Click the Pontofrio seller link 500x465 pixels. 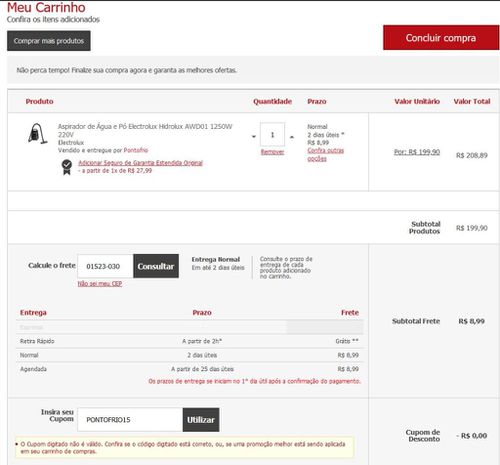pyautogui.click(x=136, y=150)
